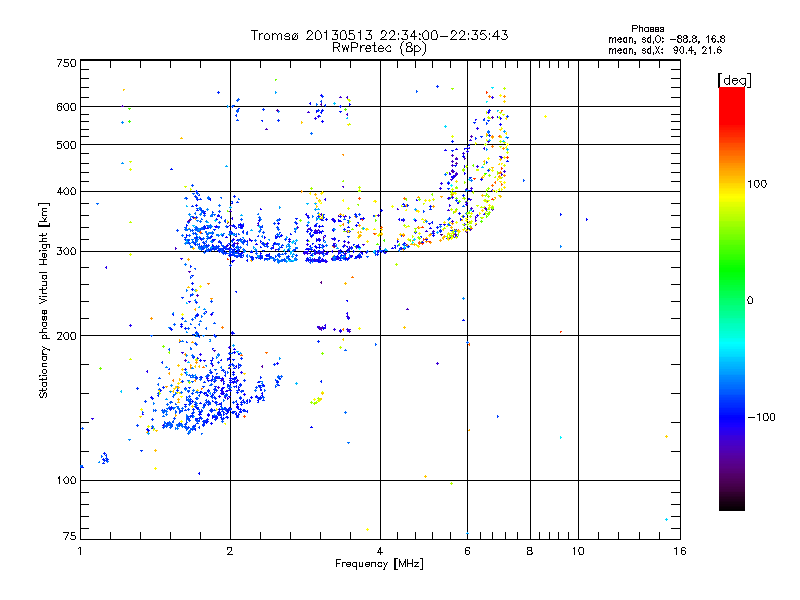The image size is (800, 600).
Task: Click the height axis tick "200"
Action: click(x=66, y=336)
